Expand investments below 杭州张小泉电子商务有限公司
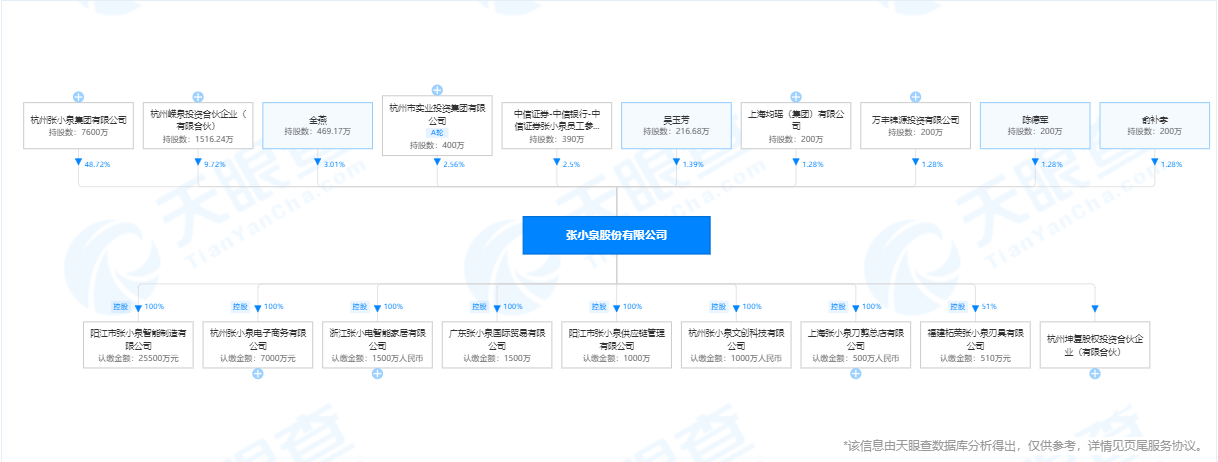The image size is (1218, 462). click(258, 373)
